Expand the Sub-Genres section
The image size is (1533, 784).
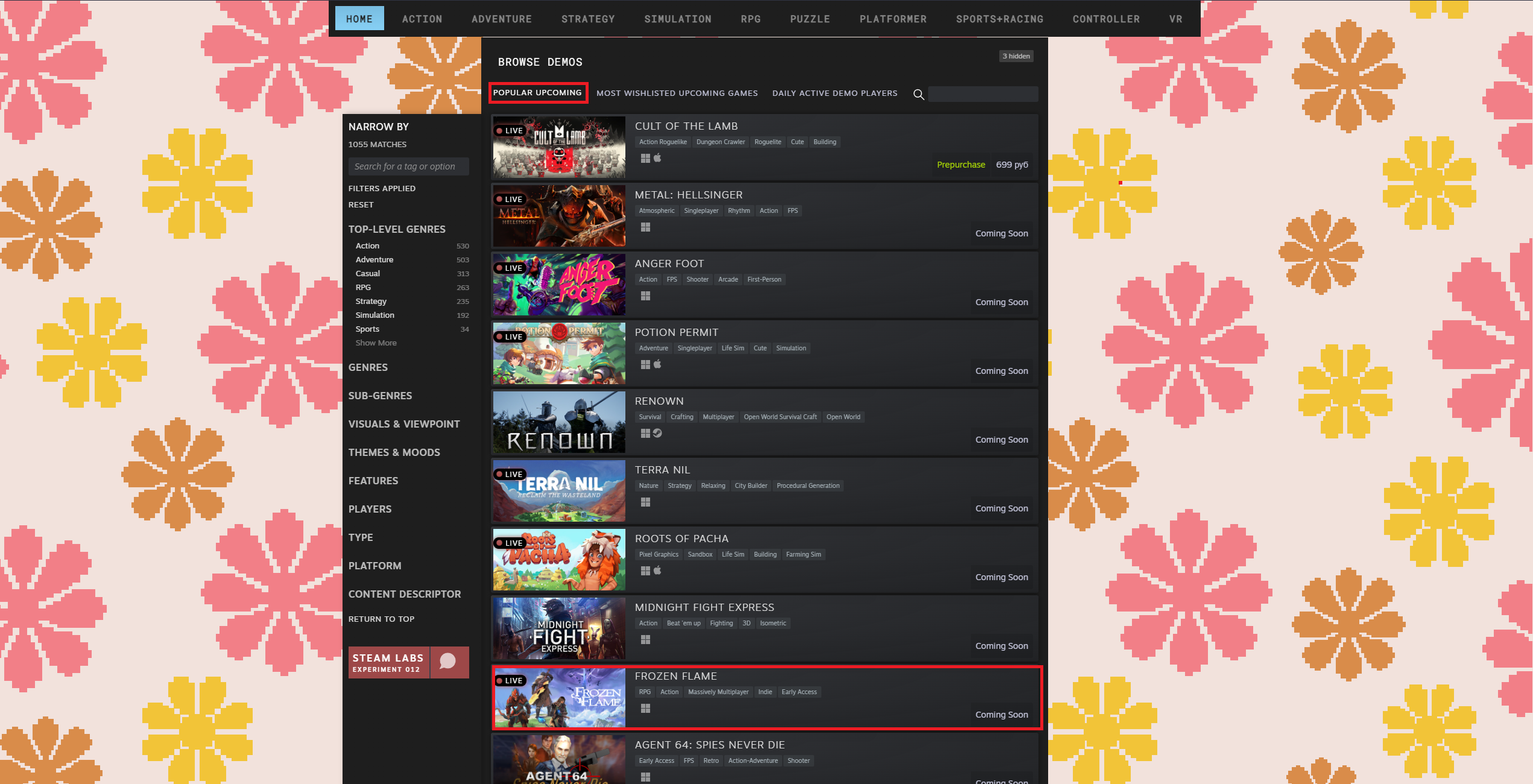[x=380, y=396]
